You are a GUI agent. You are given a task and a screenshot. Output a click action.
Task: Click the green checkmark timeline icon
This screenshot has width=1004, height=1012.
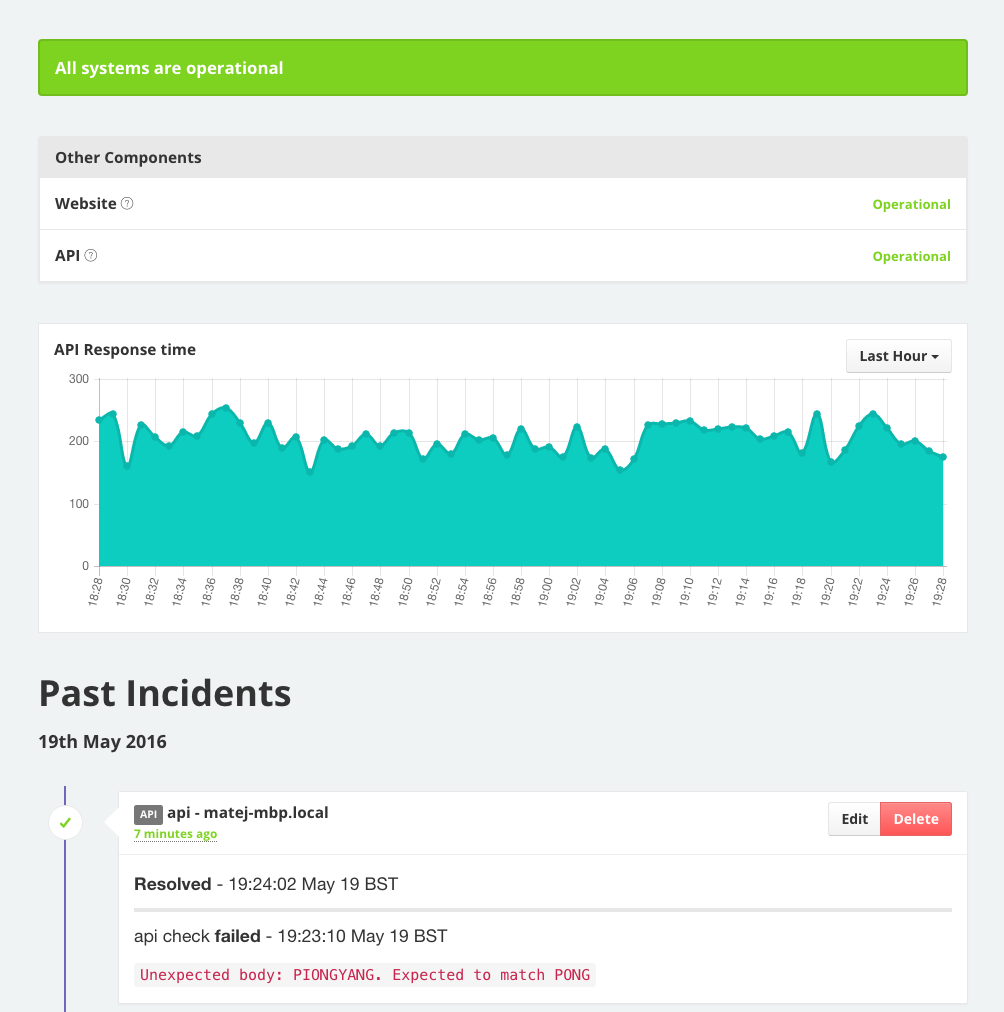click(65, 822)
